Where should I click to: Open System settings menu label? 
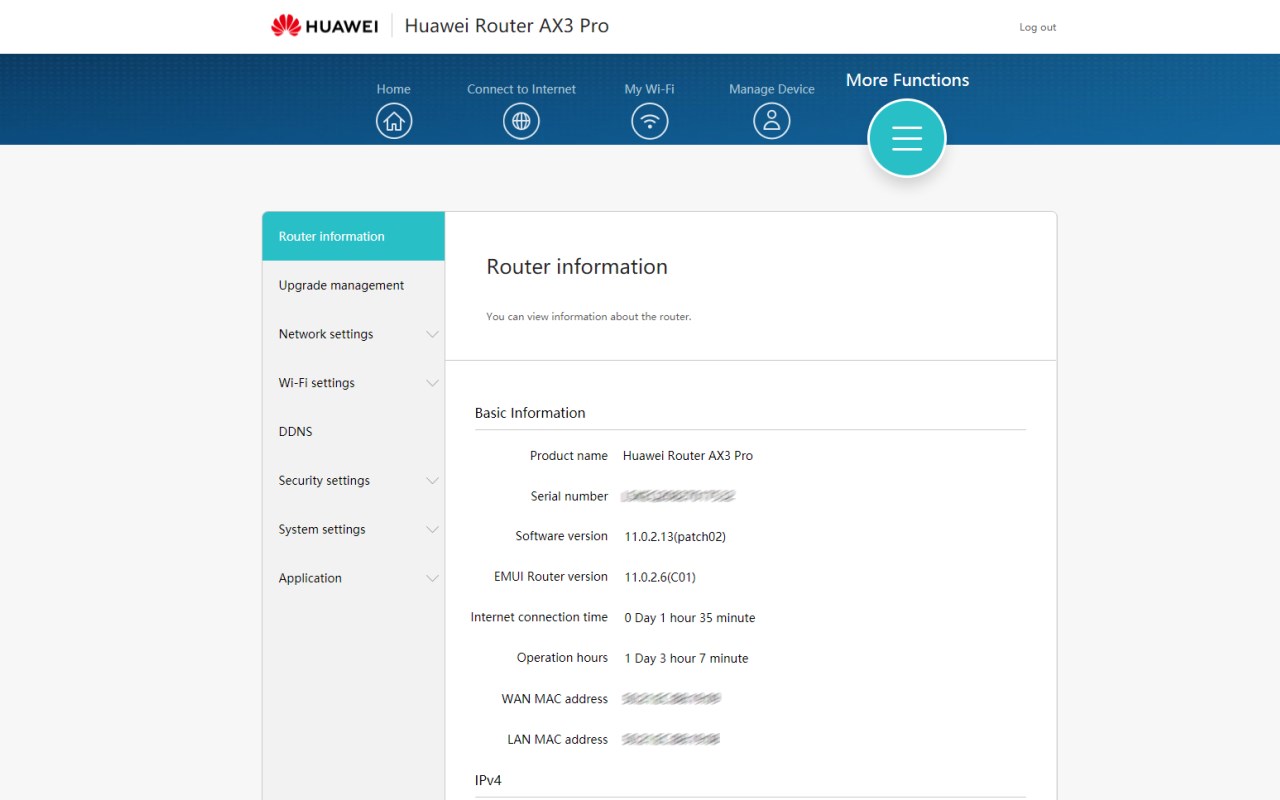322,530
